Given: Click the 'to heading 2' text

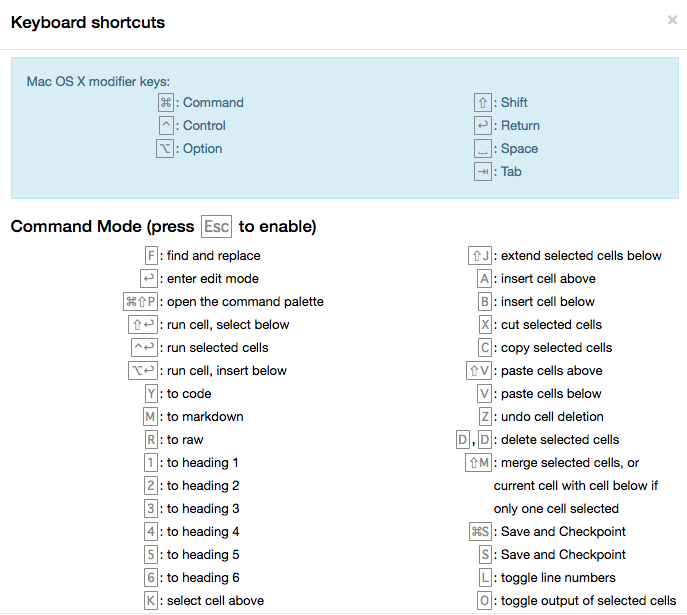Looking at the screenshot, I should (203, 485).
